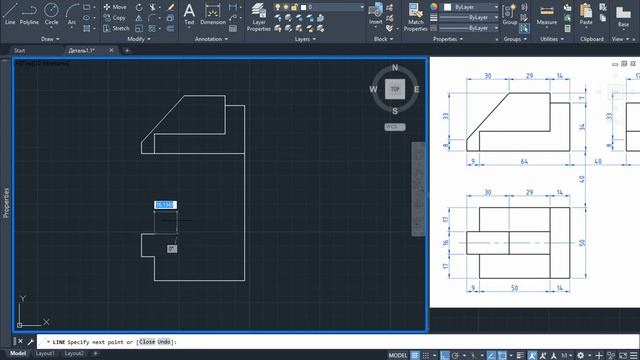Click the Insert block tool

tap(376, 14)
